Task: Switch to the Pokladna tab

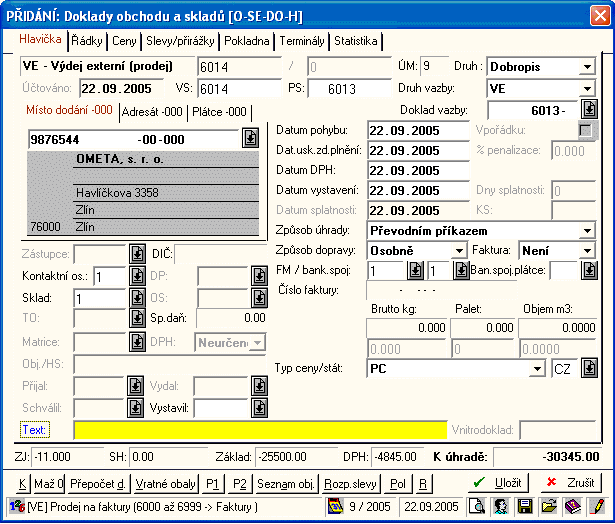Action: click(x=247, y=41)
